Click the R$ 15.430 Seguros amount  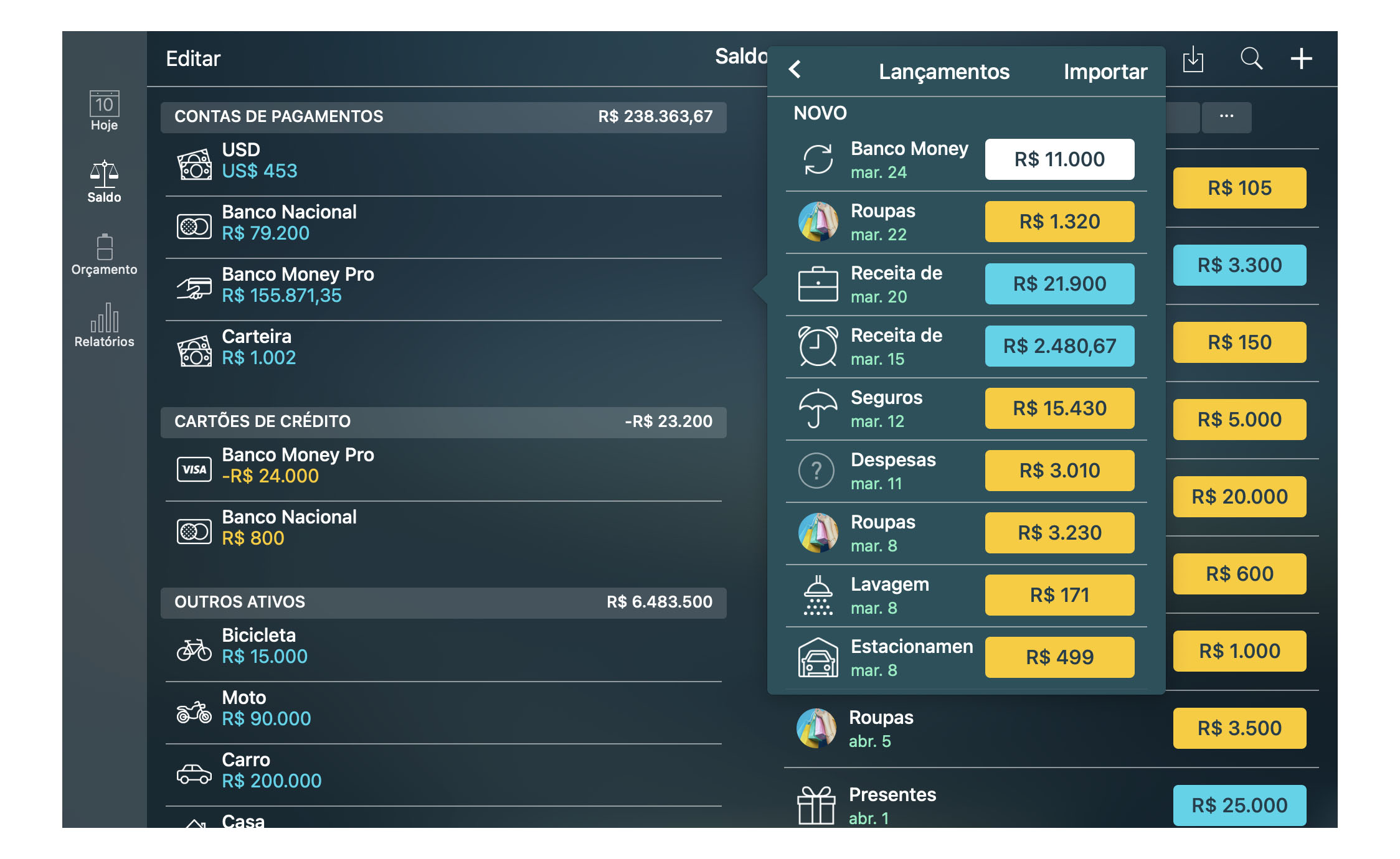point(1059,408)
